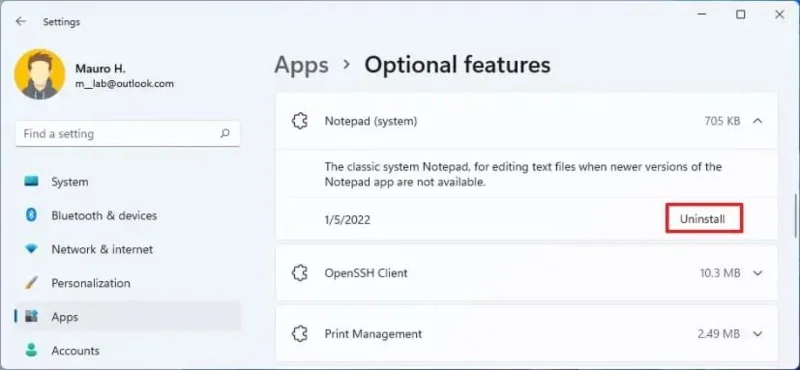The width and height of the screenshot is (800, 370).
Task: Click the 1/5/2022 install date
Action: click(347, 219)
